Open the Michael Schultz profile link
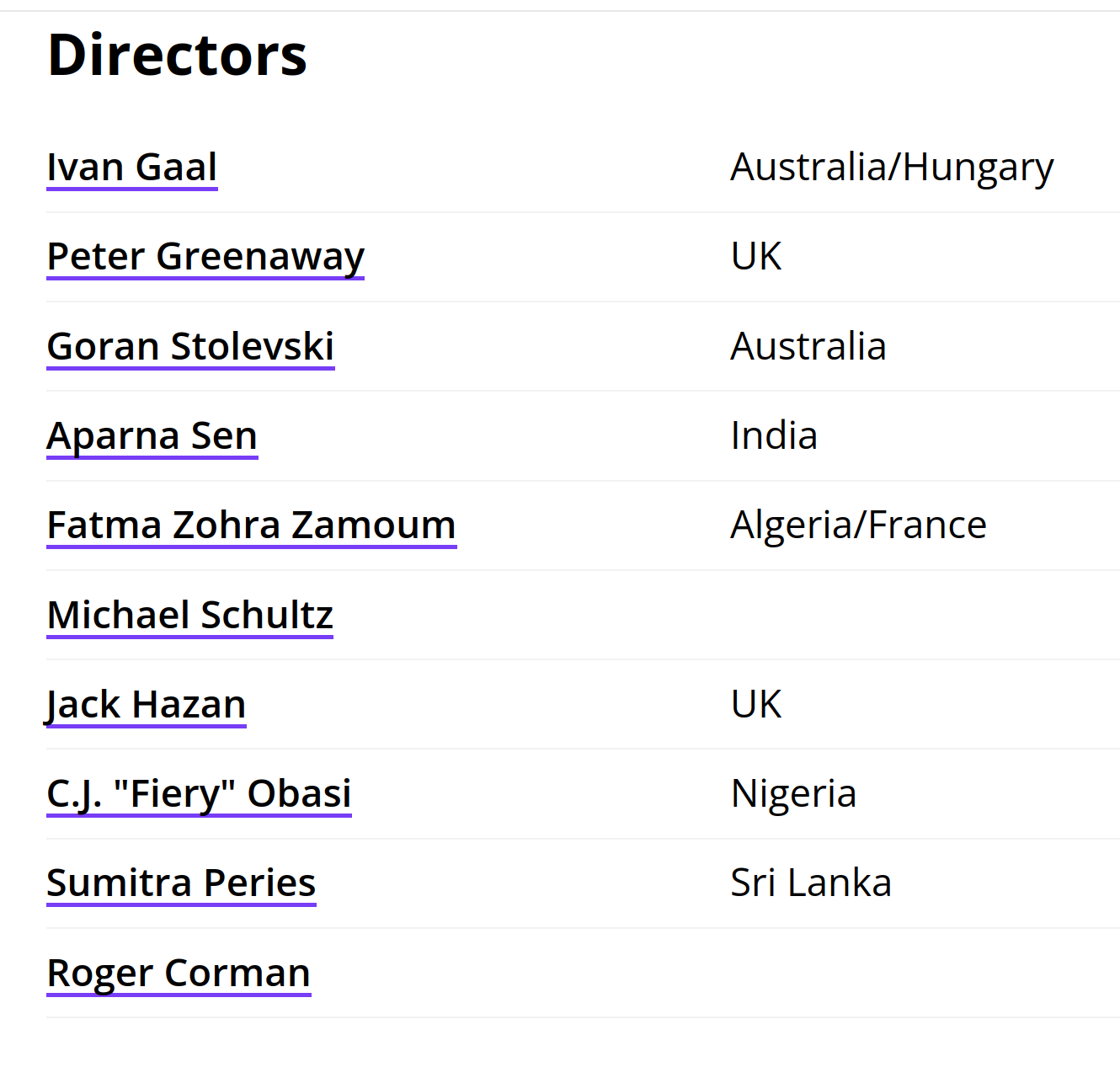1120x1067 pixels. click(190, 615)
